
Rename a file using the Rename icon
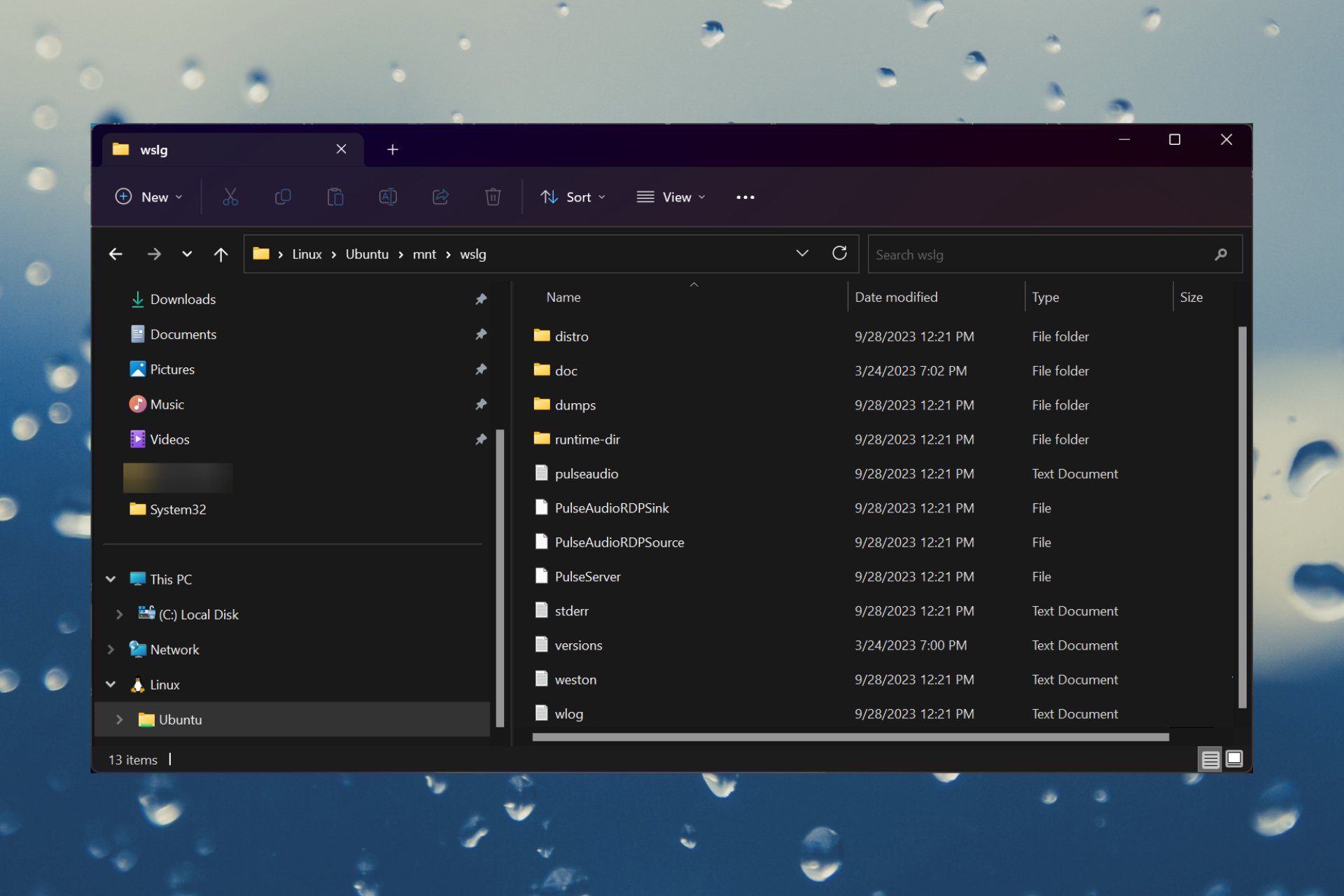click(388, 197)
